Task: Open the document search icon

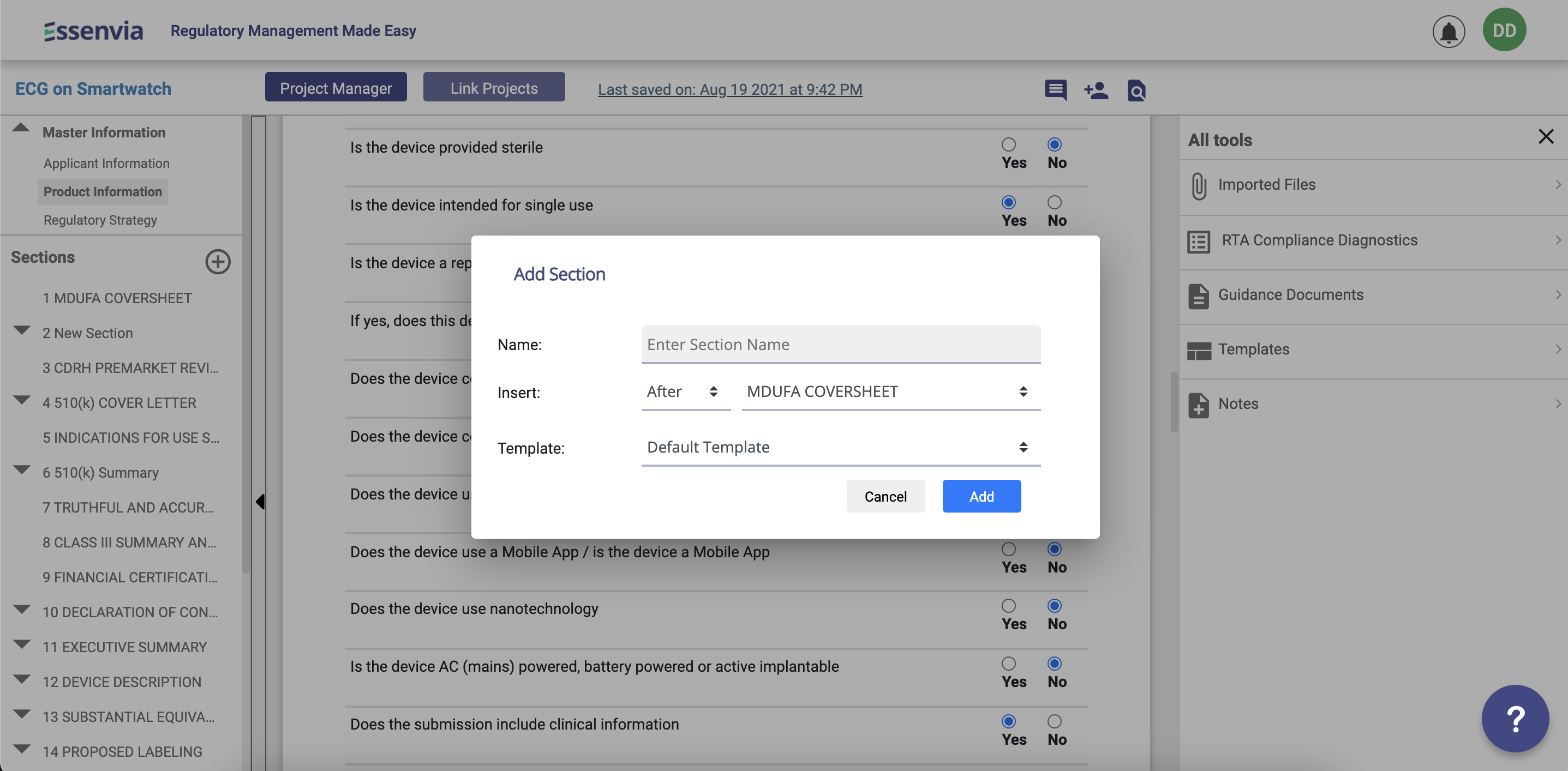Action: pos(1136,90)
